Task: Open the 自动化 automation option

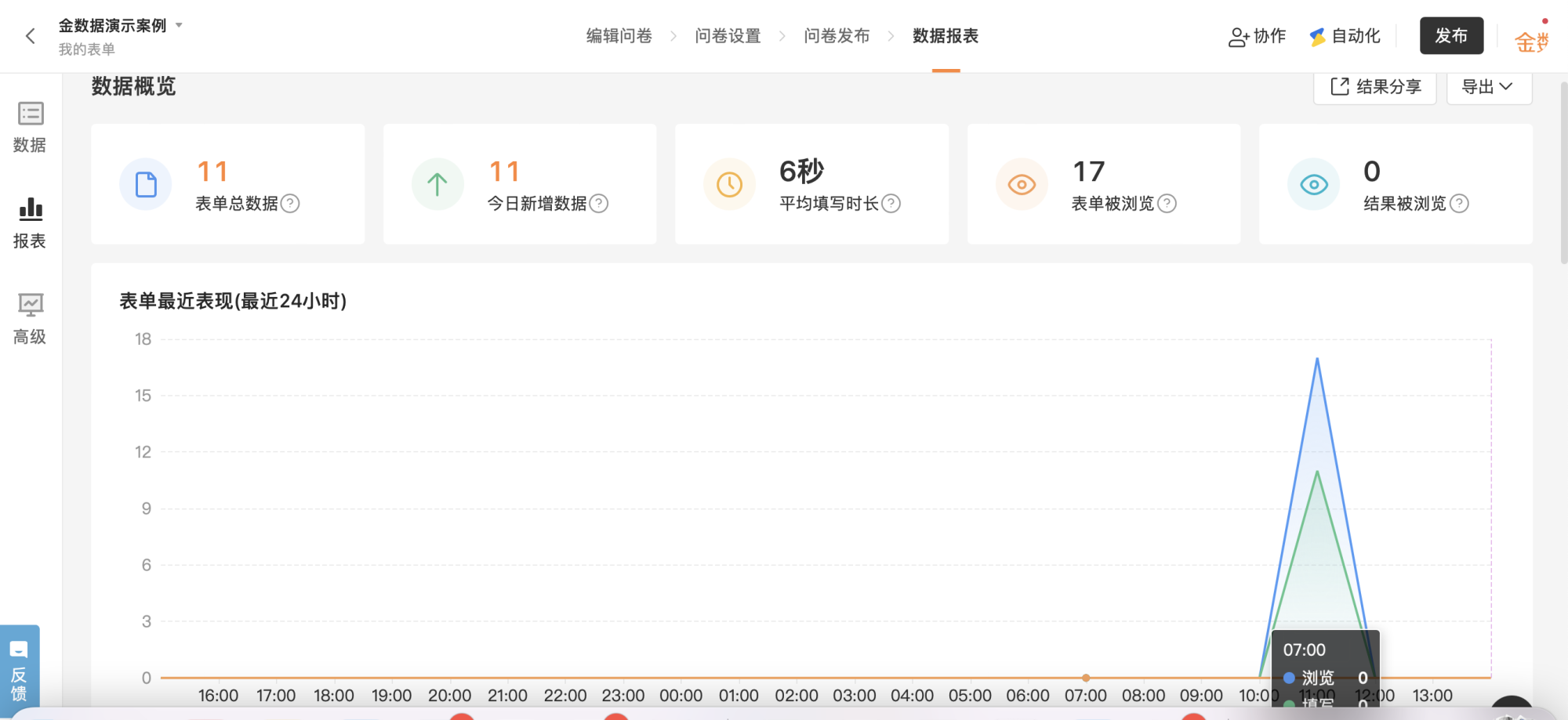Action: 1345,36
